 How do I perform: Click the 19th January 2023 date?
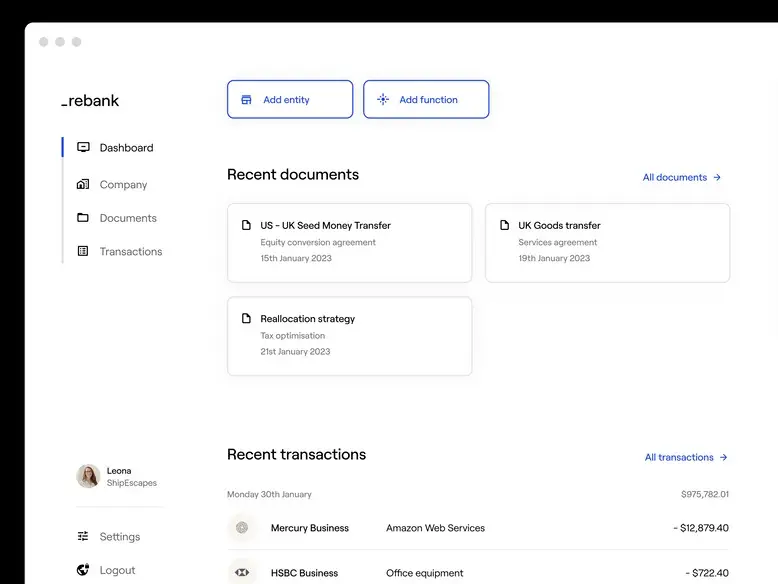[554, 258]
